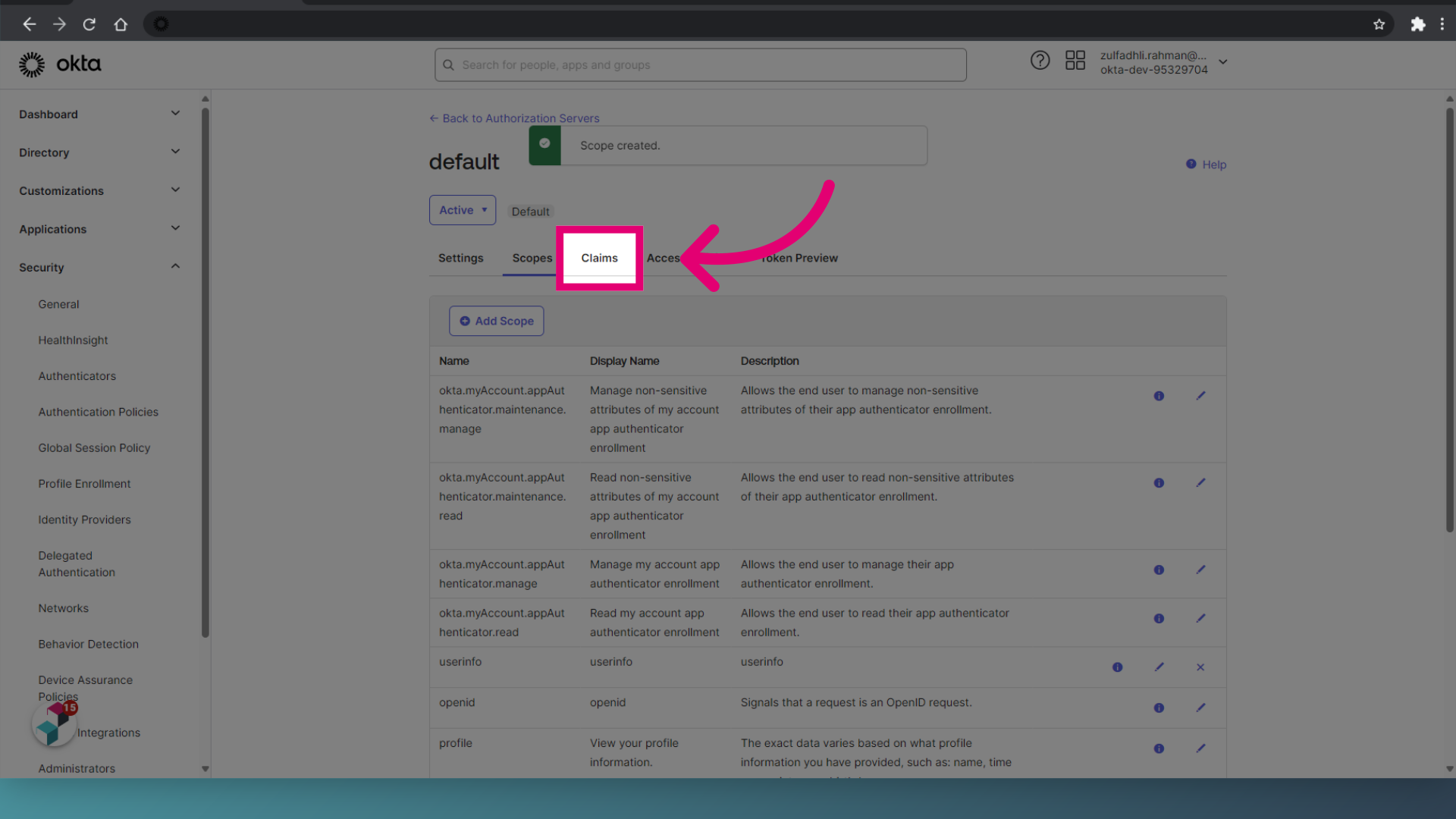Reload the page with the refresh icon
Image resolution: width=1456 pixels, height=819 pixels.
click(89, 24)
